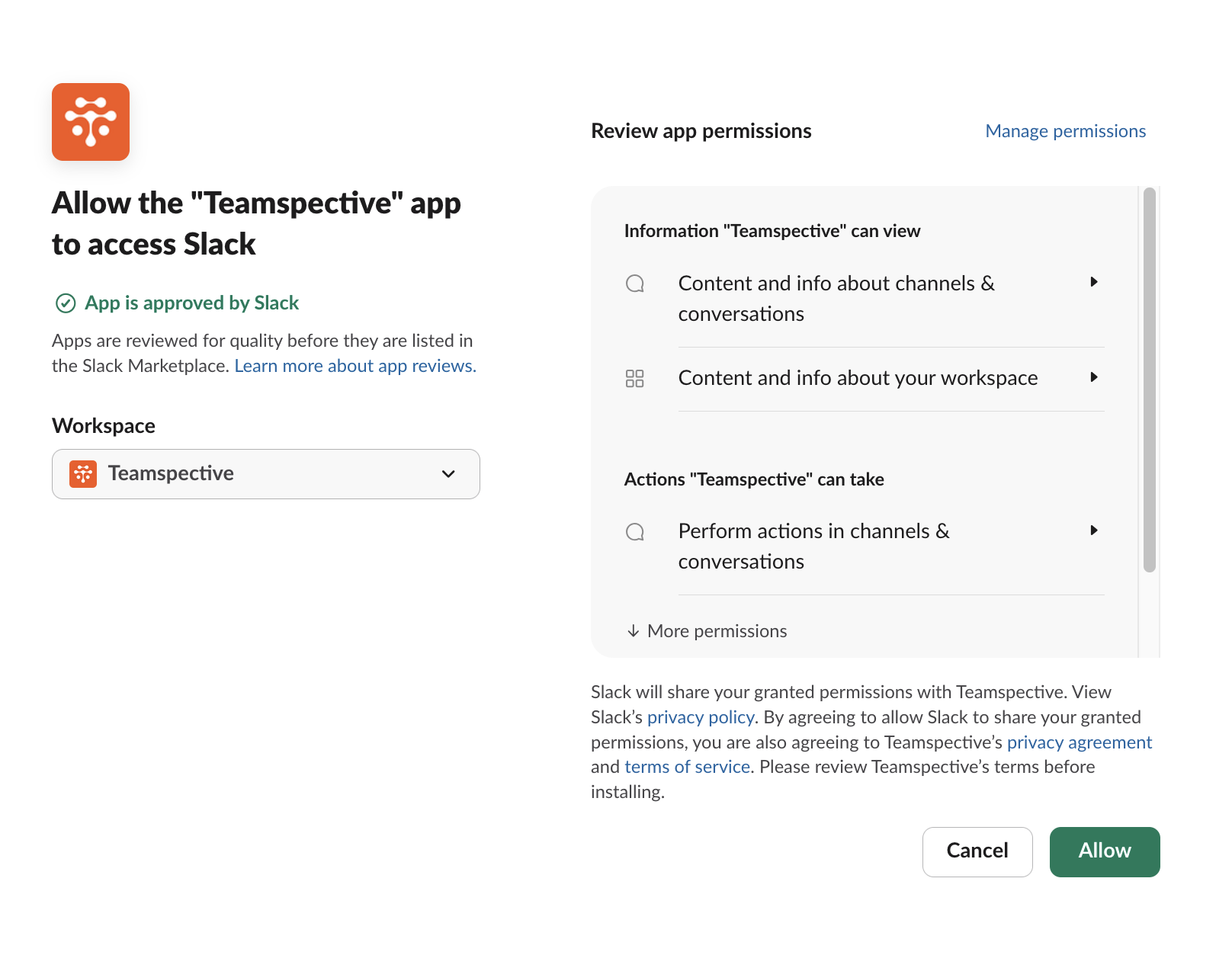Click the magnifying glass icon beside channels permission
The image size is (1232, 968).
635,284
